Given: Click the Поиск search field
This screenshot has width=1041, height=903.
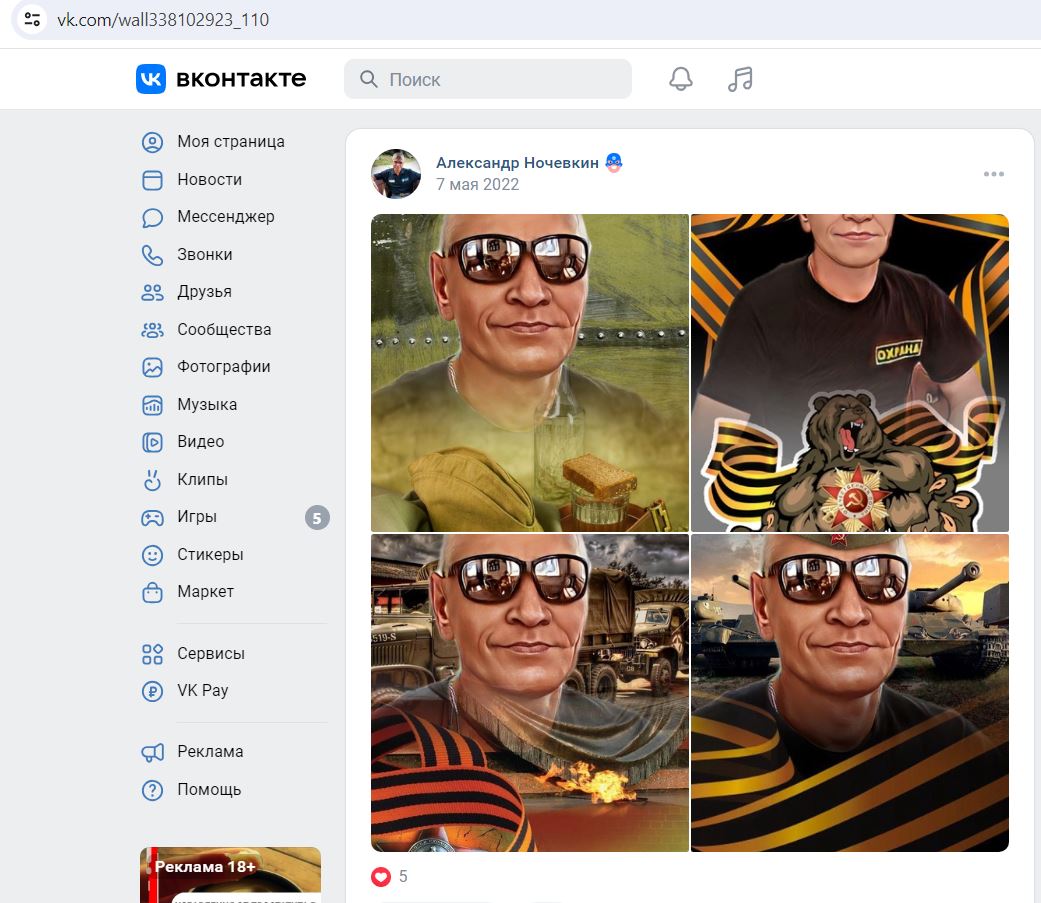Looking at the screenshot, I should tap(488, 79).
